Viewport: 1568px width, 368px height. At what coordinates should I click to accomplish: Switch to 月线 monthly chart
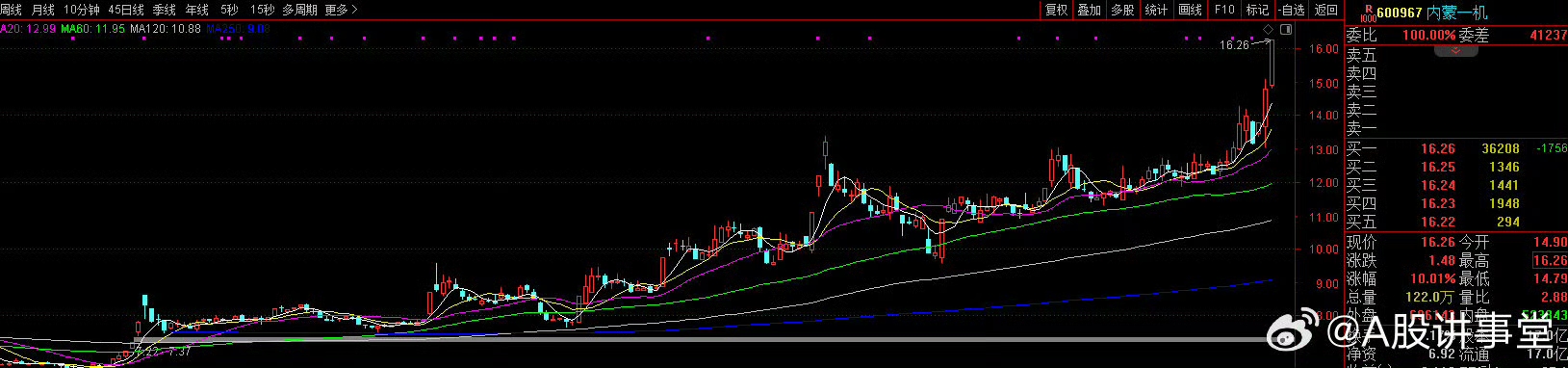43,10
